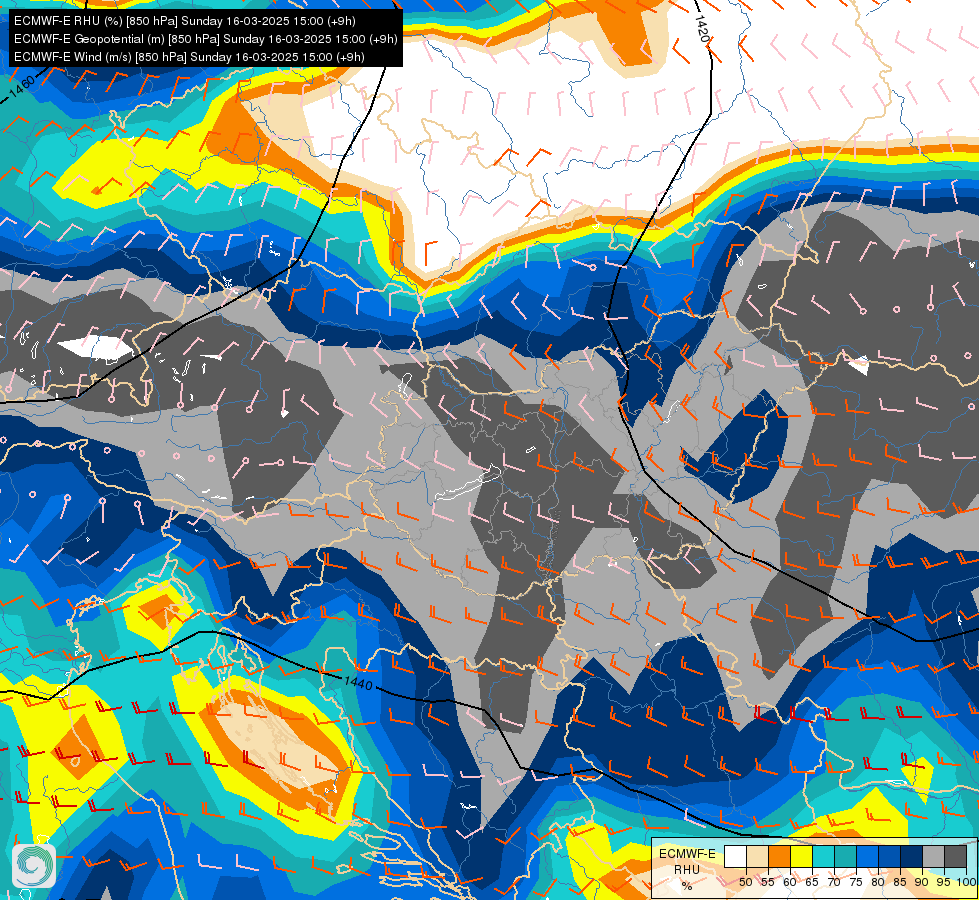Click the dark grey 95-100% legend swatch
The image size is (979, 900).
point(955,856)
